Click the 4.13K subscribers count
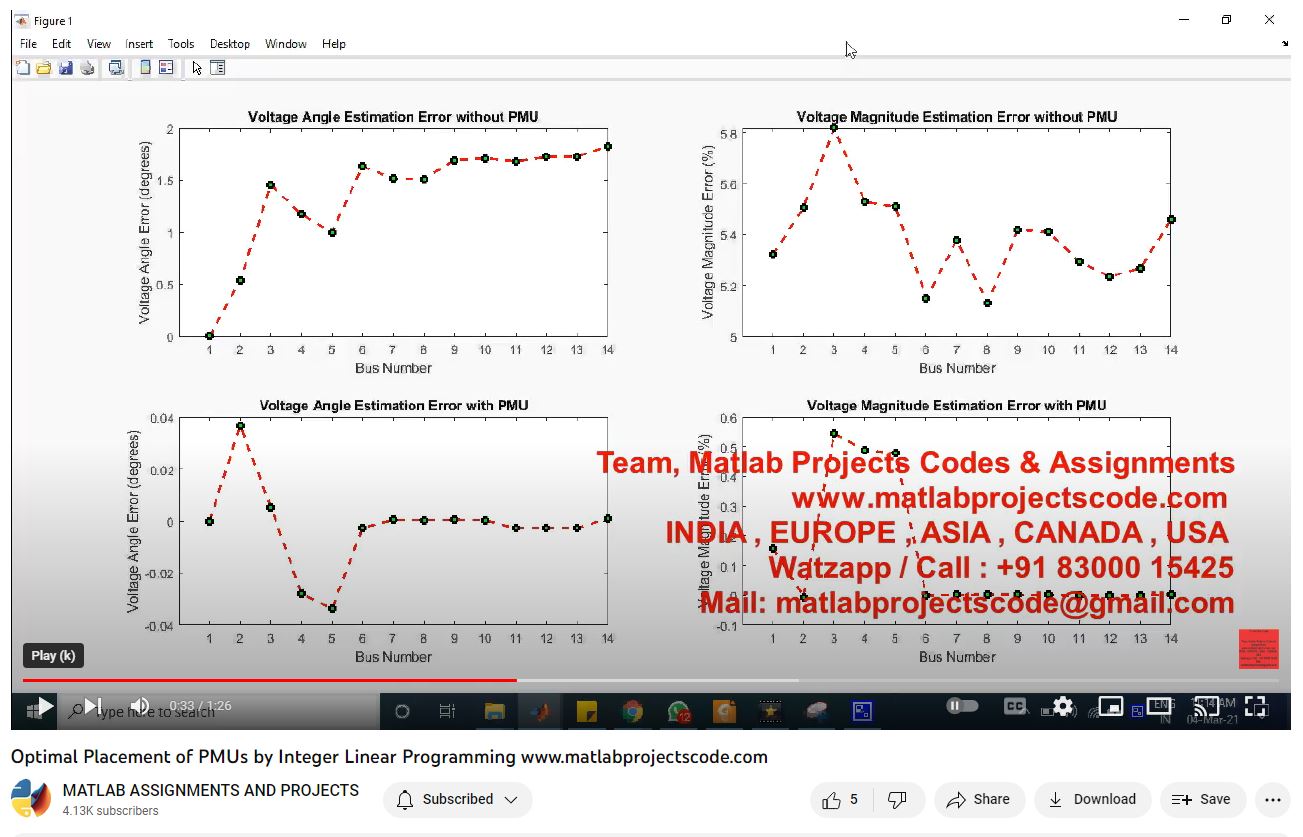 [x=110, y=811]
